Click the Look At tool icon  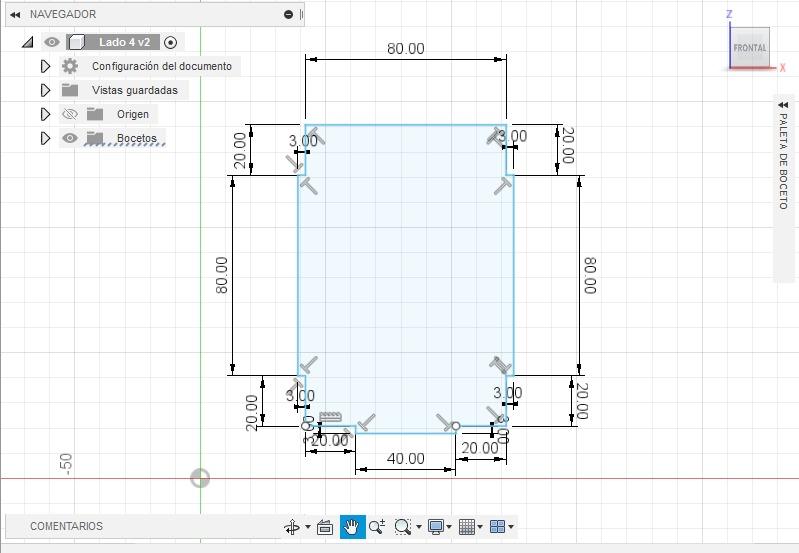tap(325, 526)
